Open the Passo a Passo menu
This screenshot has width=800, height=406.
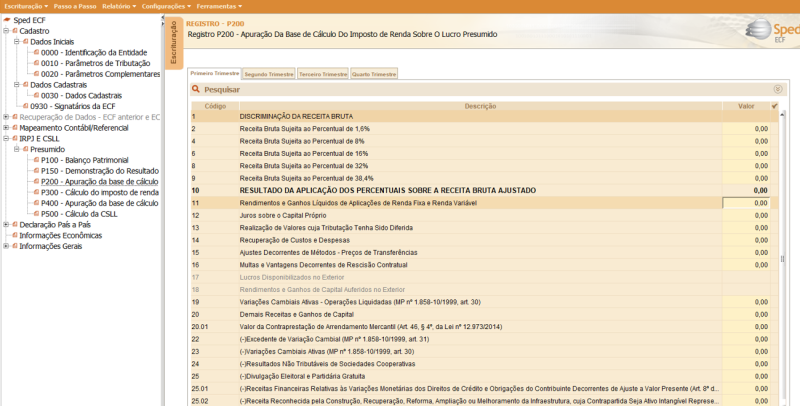(75, 6)
